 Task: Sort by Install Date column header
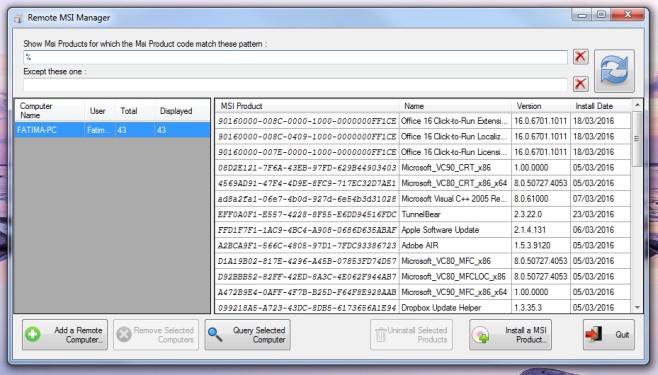600,106
